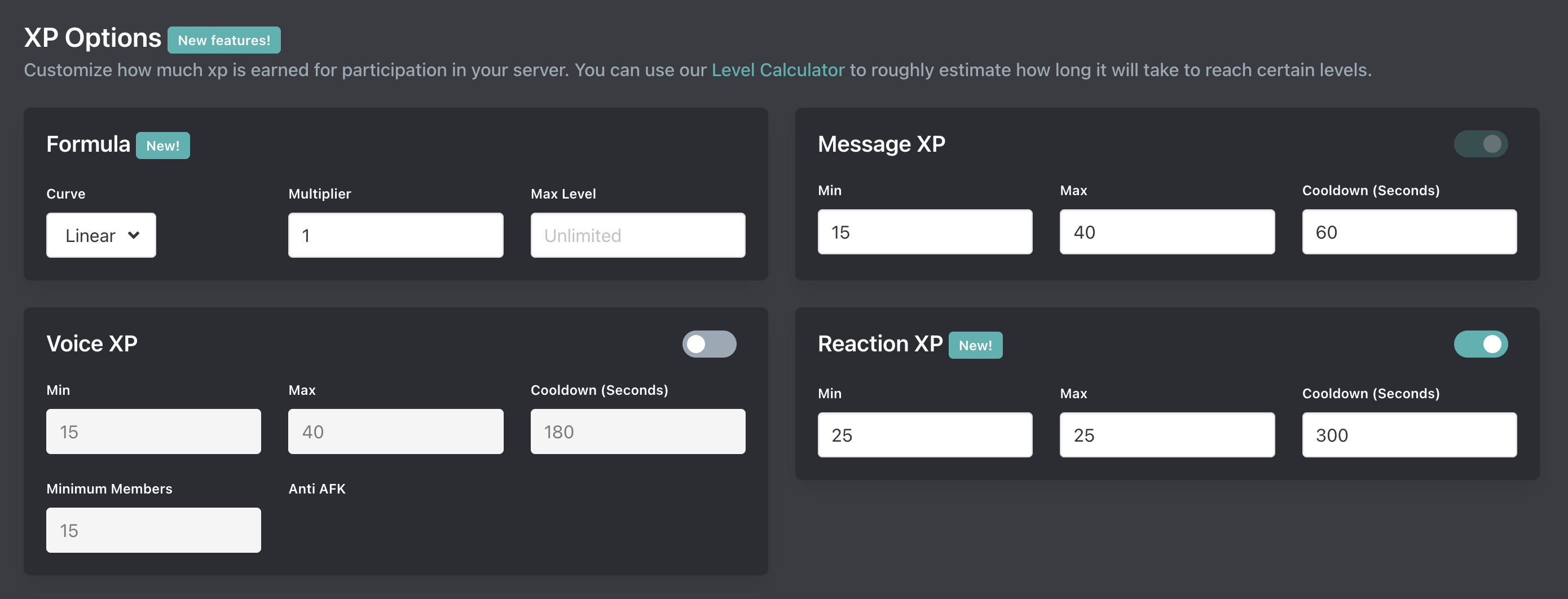Toggle the Message XP switch
Image resolution: width=1568 pixels, height=599 pixels.
(1481, 144)
